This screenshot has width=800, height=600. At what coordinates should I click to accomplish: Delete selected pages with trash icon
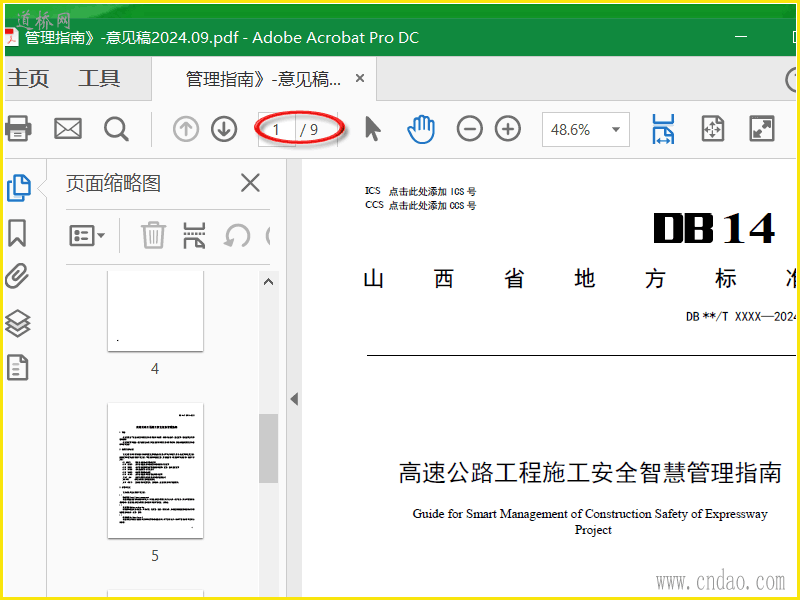point(153,236)
